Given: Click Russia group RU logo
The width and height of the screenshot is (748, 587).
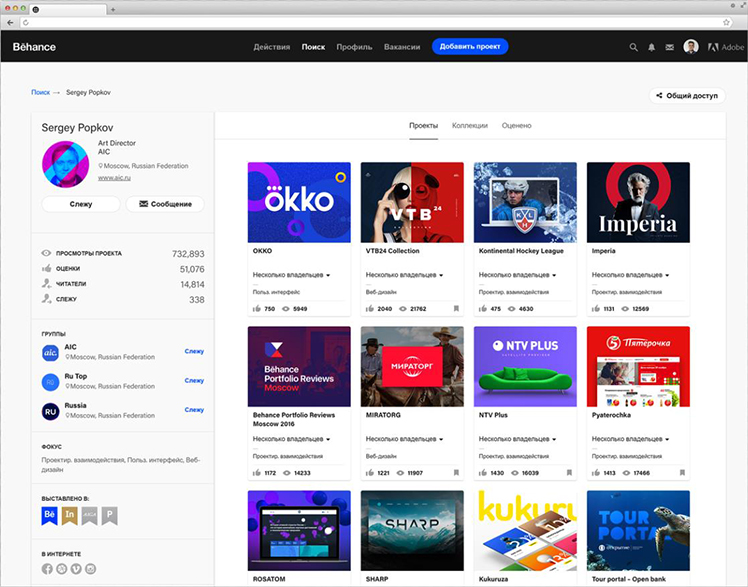Looking at the screenshot, I should (x=51, y=412).
